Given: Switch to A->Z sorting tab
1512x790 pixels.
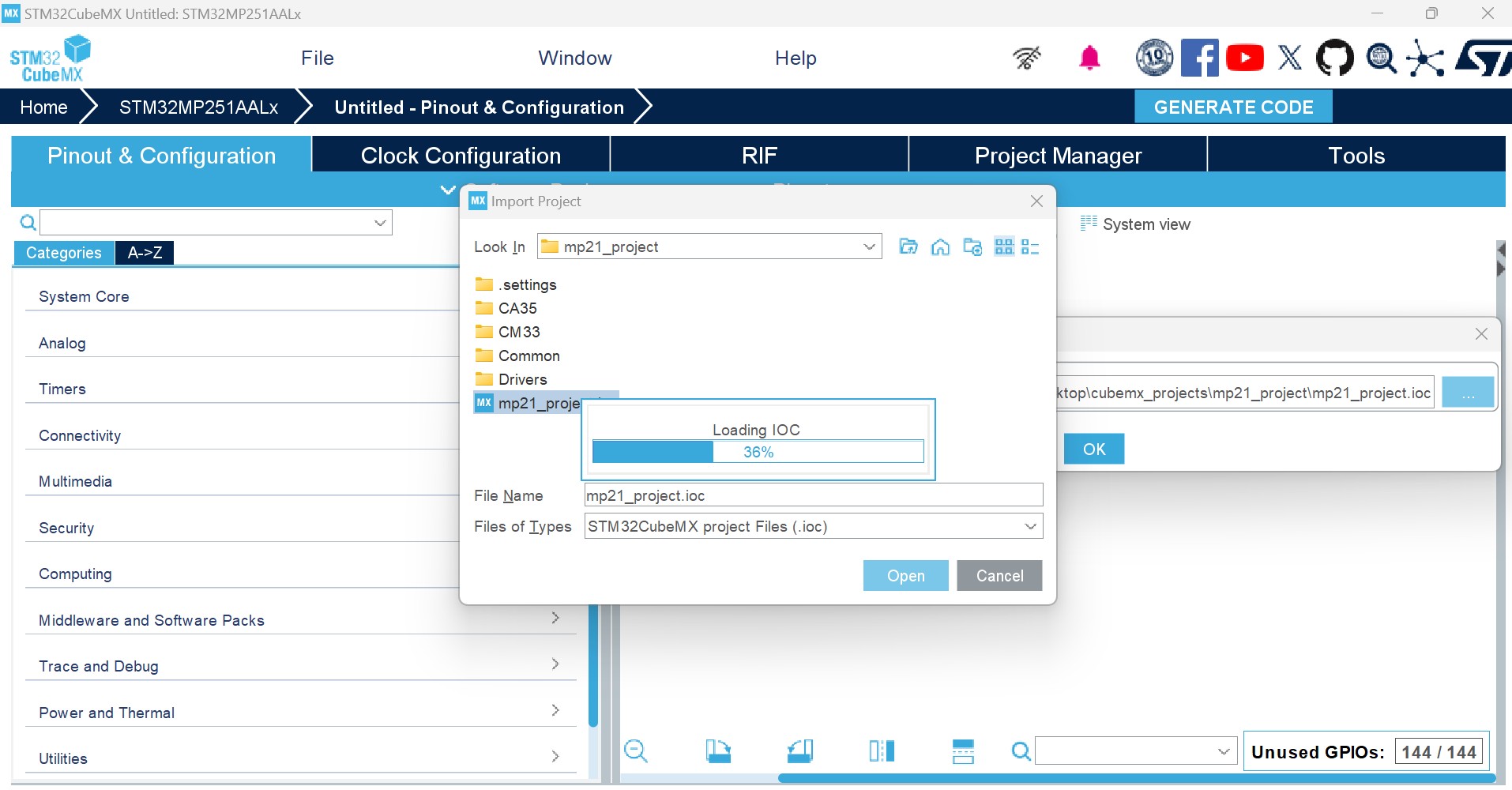Looking at the screenshot, I should pyautogui.click(x=145, y=253).
